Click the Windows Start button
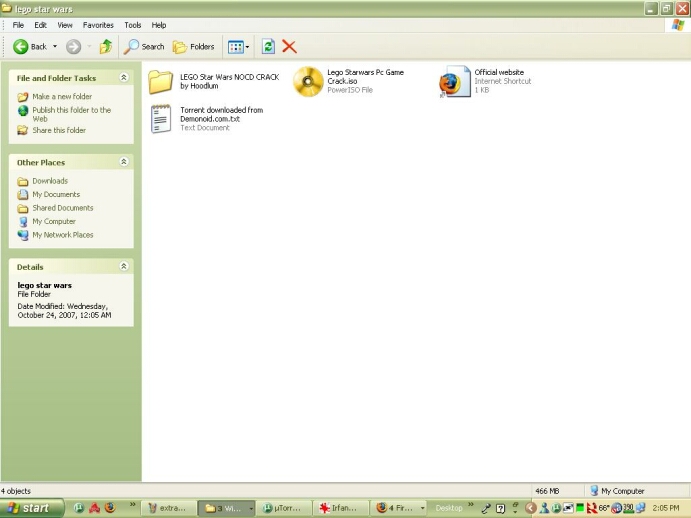Image resolution: width=691 pixels, height=518 pixels. [x=28, y=508]
